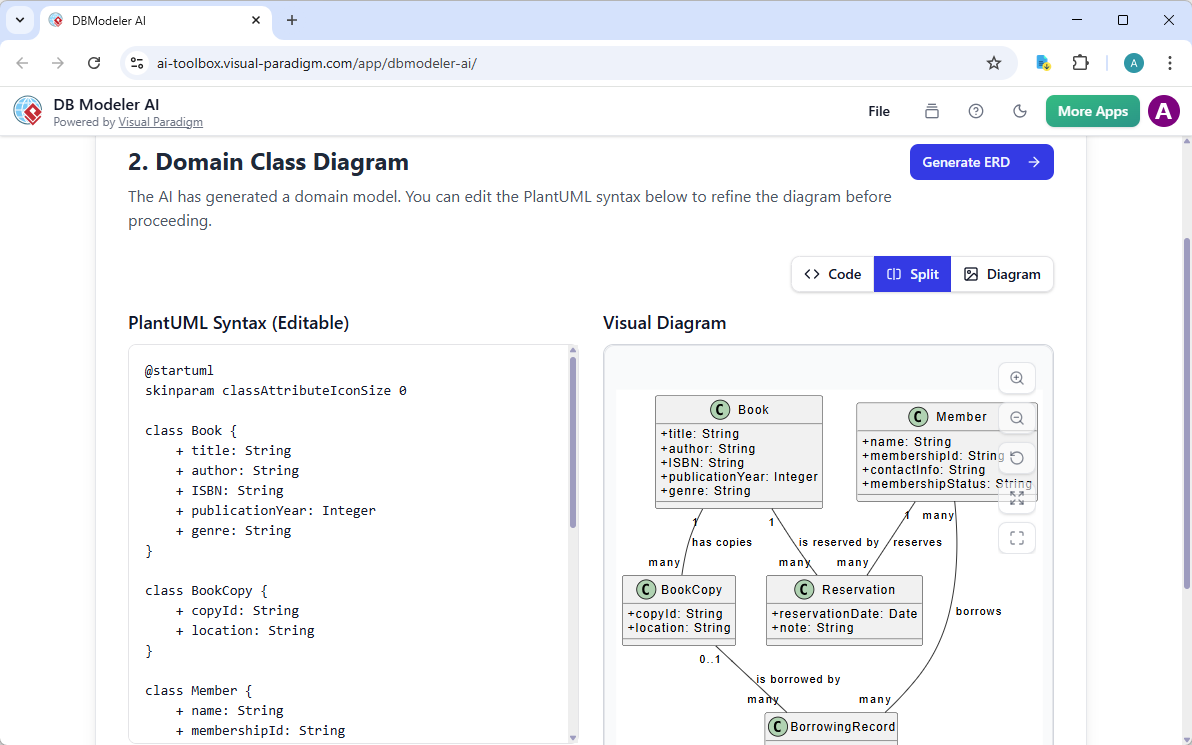The height and width of the screenshot is (745, 1192).
Task: Open the browser profile avatar menu
Action: 1133,62
